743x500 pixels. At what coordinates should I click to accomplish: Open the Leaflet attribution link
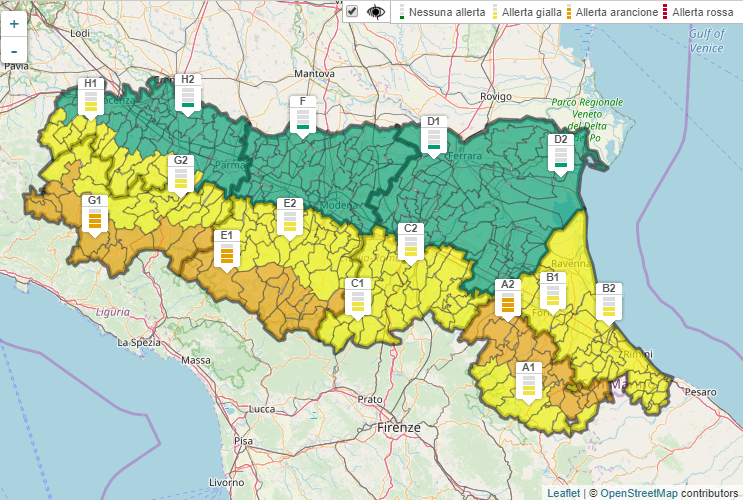pos(564,493)
